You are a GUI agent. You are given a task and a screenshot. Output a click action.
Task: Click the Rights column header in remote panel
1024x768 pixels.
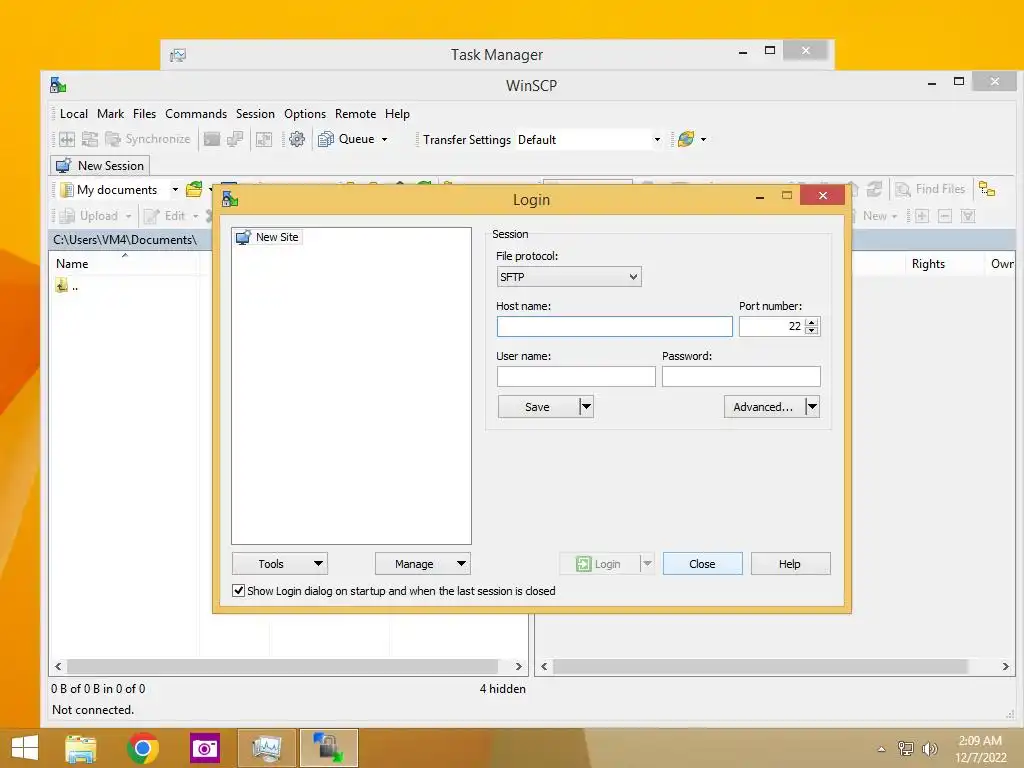coord(928,264)
